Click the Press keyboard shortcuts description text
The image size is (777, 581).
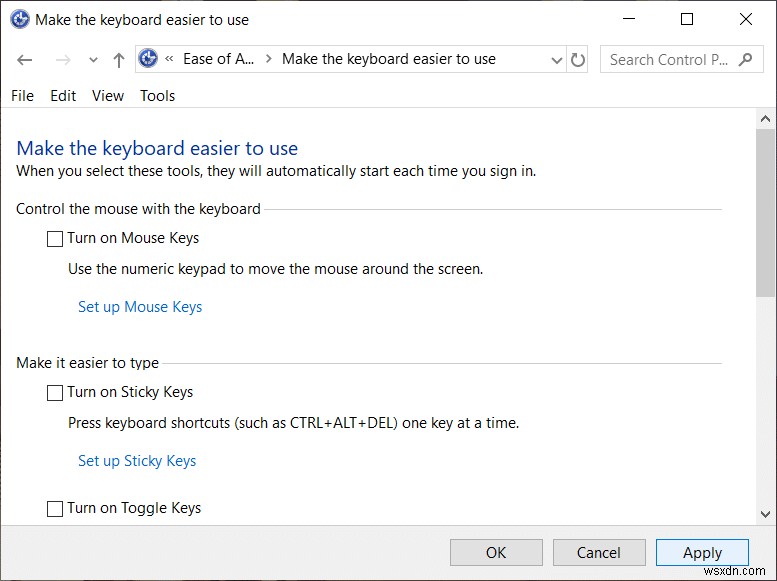click(293, 423)
